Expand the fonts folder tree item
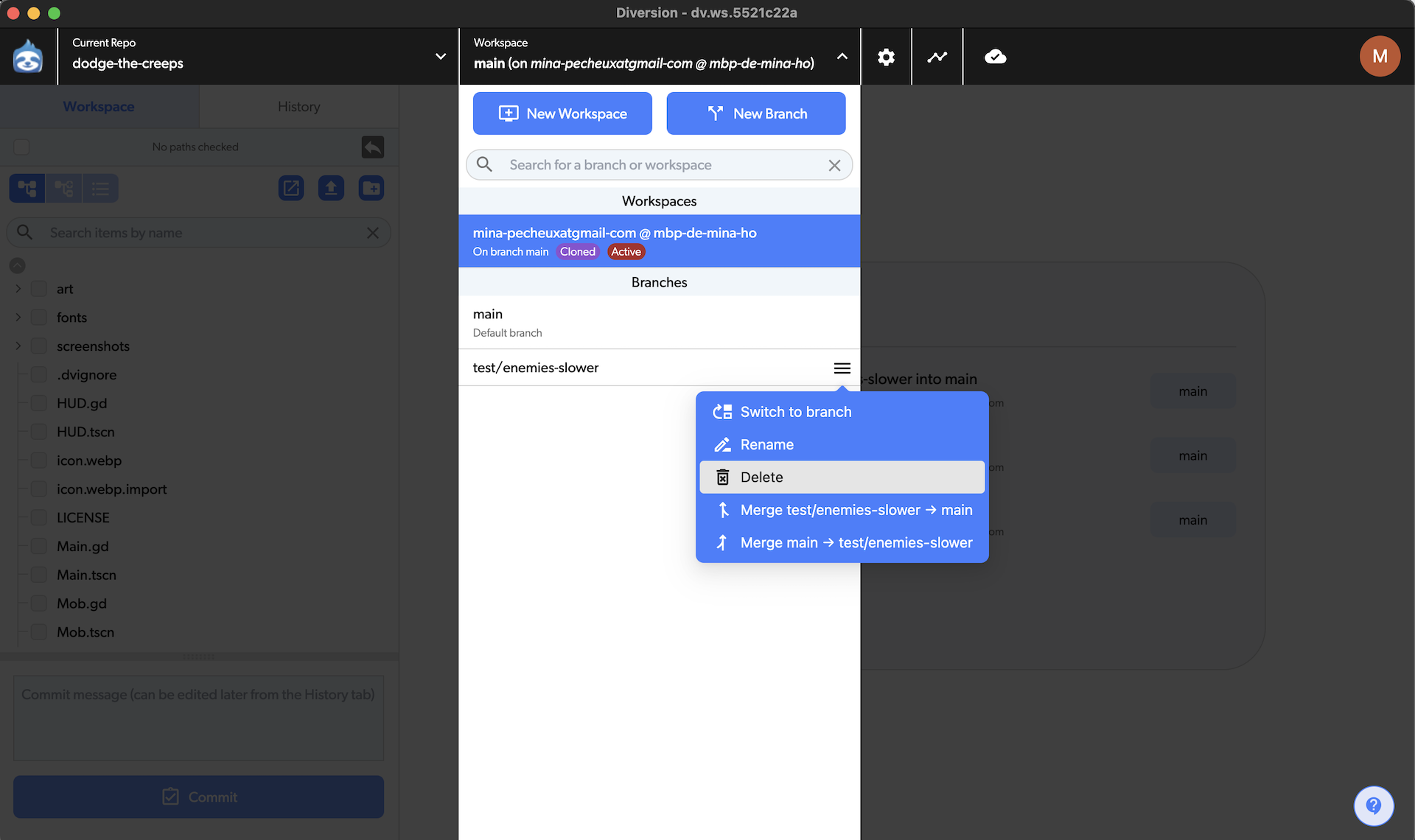1415x840 pixels. (17, 317)
